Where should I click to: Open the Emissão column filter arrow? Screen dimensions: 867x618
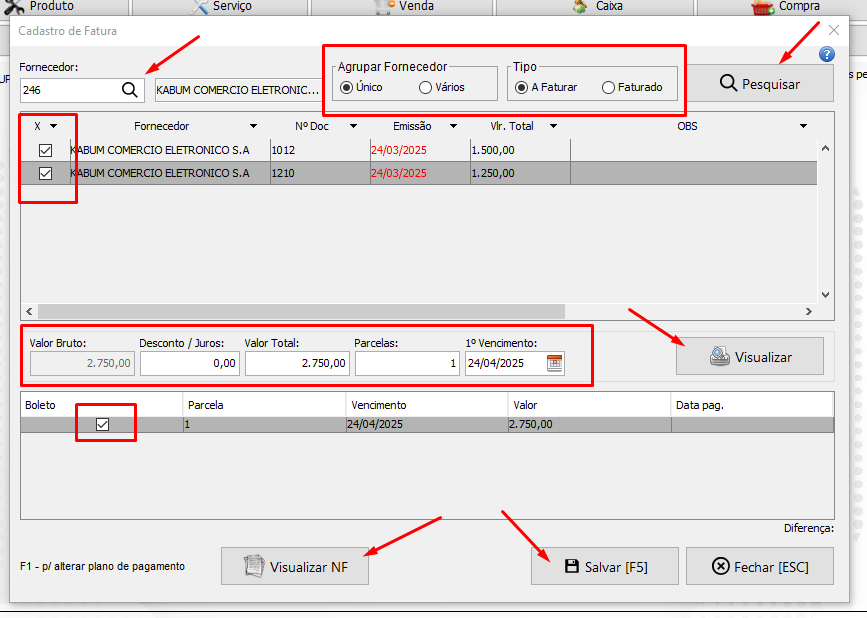point(453,126)
